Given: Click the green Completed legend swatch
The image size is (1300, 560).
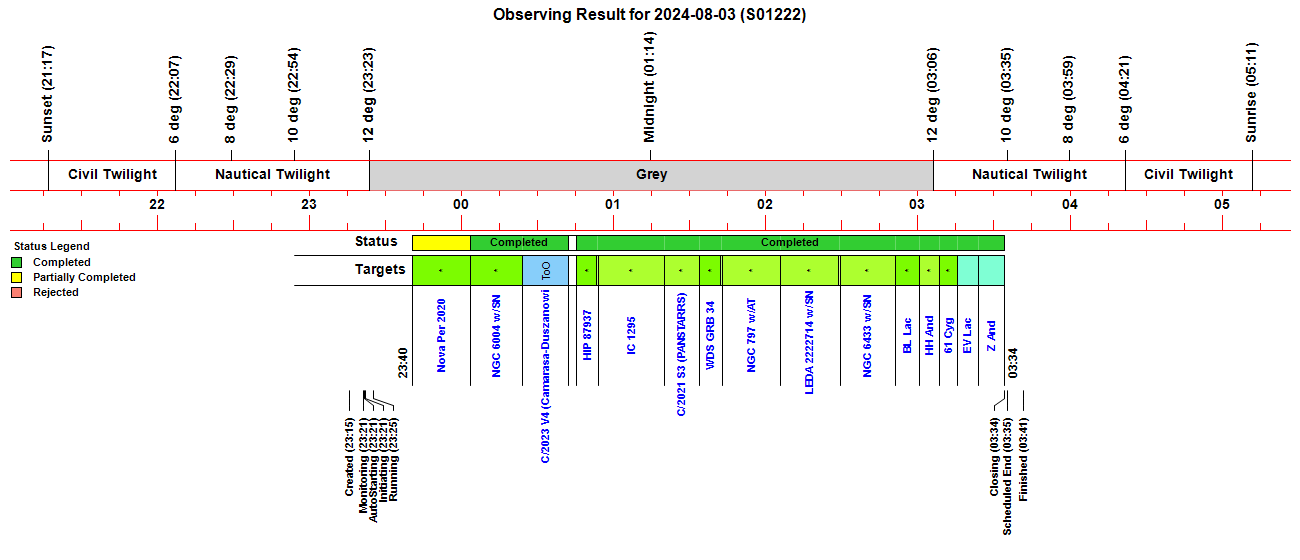Looking at the screenshot, I should pos(16,262).
